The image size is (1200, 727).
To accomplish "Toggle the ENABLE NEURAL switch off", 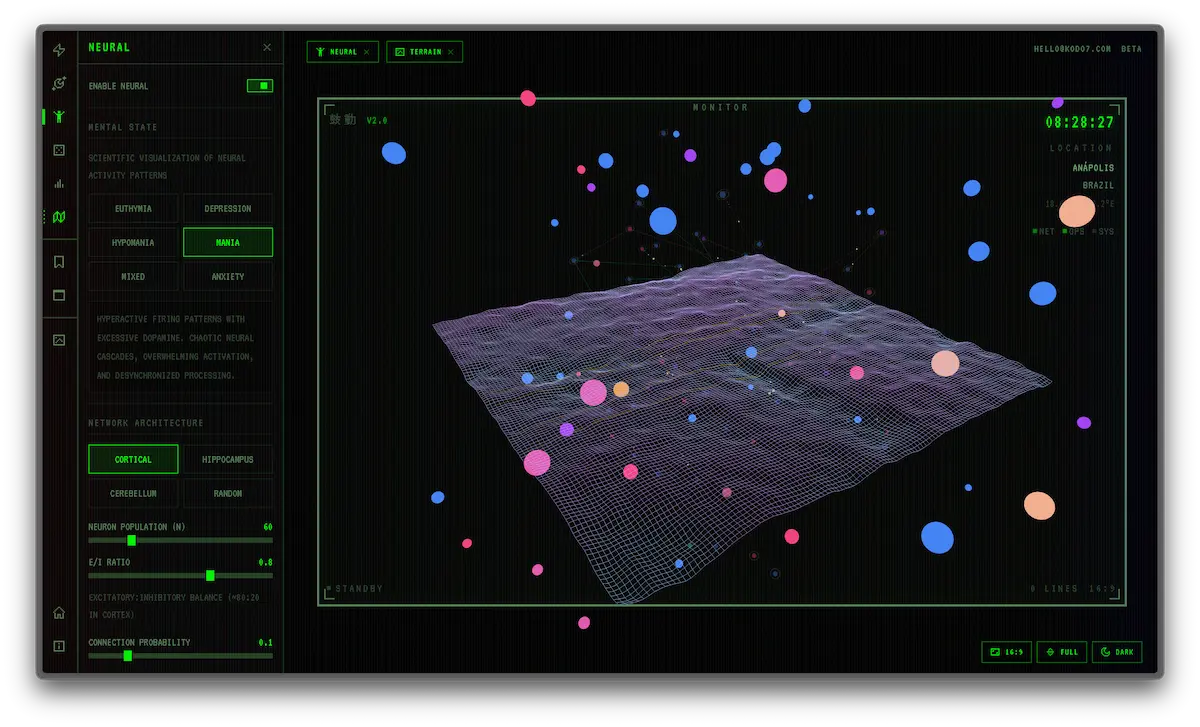I will pos(260,86).
